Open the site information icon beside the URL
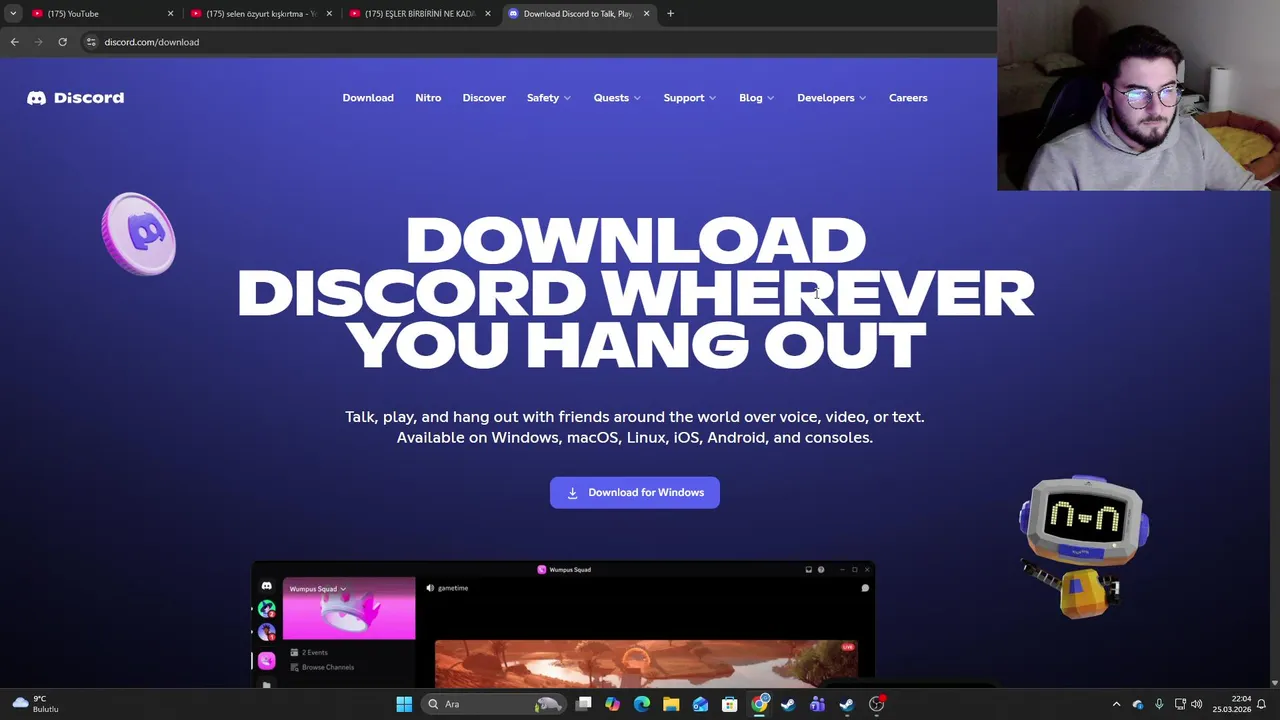1280x720 pixels. click(x=91, y=42)
